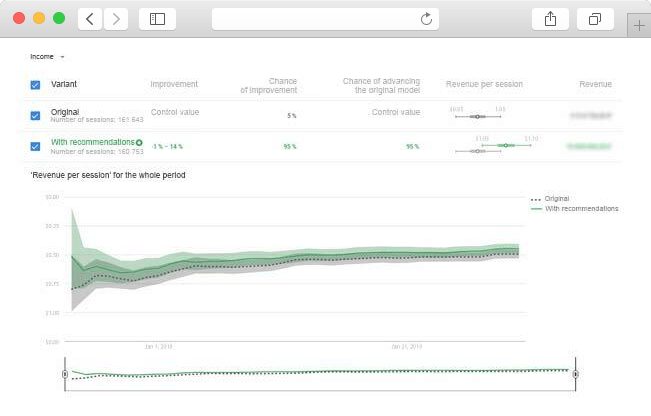Click the Chance of improvement column header

point(268,85)
